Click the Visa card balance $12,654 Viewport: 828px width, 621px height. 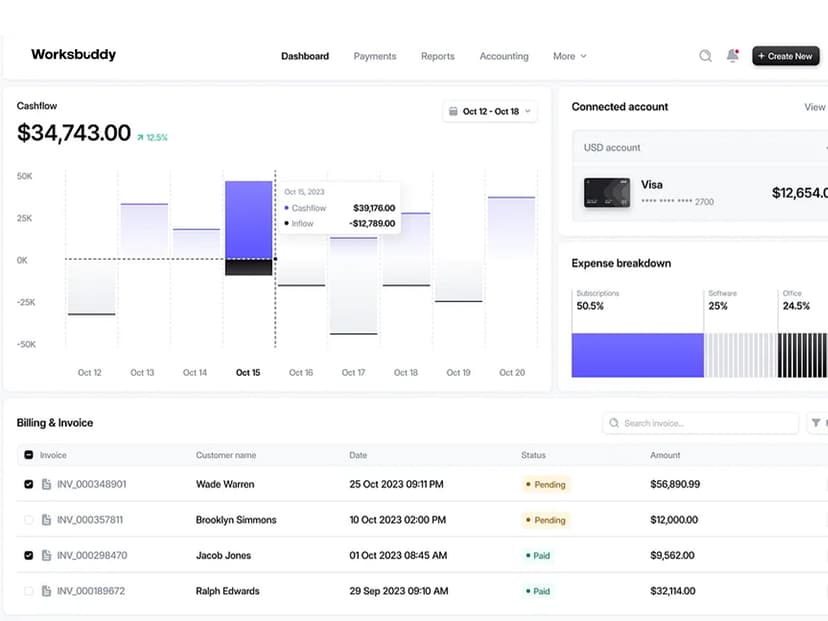[x=799, y=193]
